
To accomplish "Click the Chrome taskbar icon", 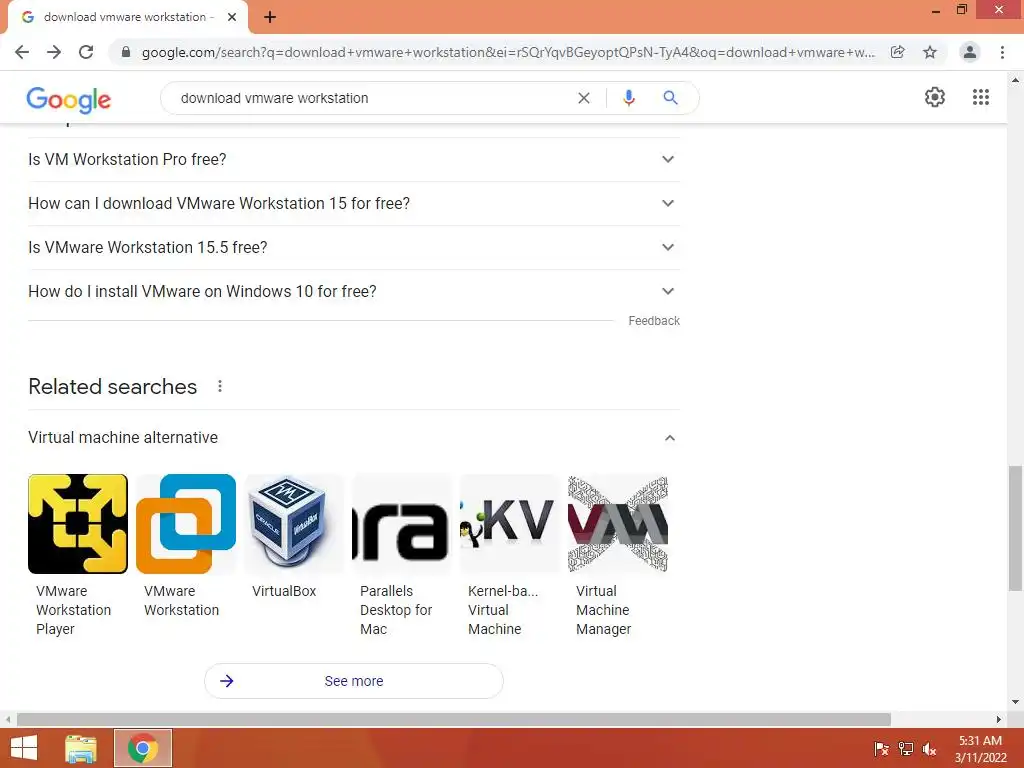I will click(x=143, y=748).
